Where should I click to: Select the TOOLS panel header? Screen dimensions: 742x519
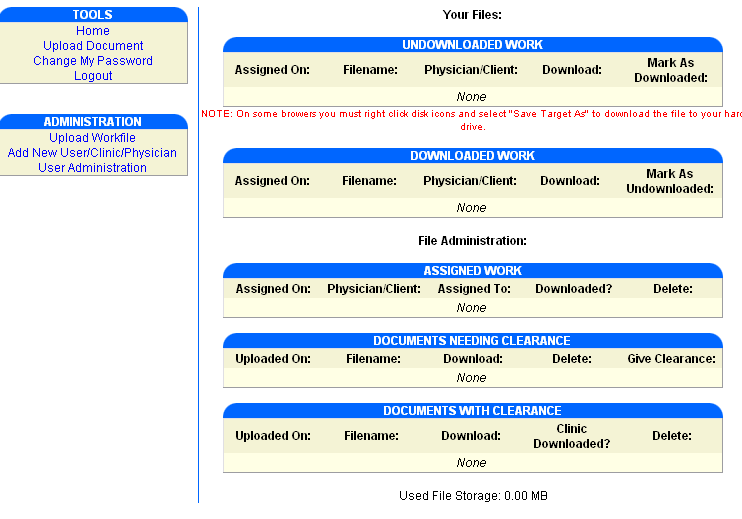click(93, 15)
